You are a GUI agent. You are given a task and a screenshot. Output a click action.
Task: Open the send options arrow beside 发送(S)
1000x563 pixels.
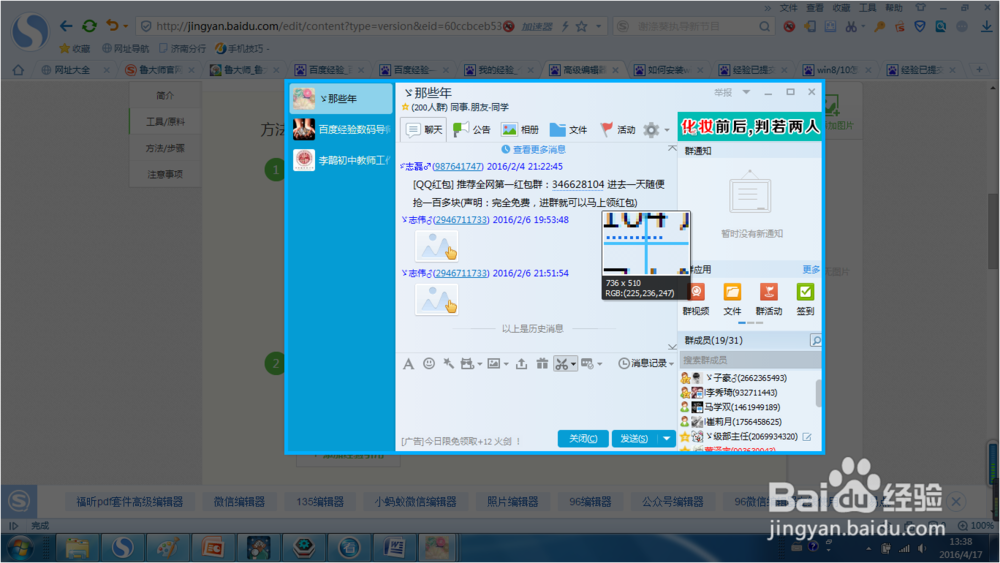pyautogui.click(x=666, y=439)
